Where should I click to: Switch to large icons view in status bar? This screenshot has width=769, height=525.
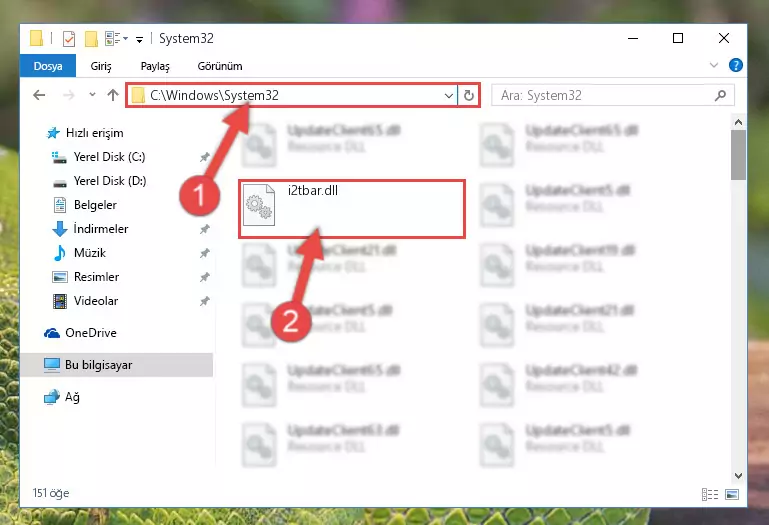[732, 494]
